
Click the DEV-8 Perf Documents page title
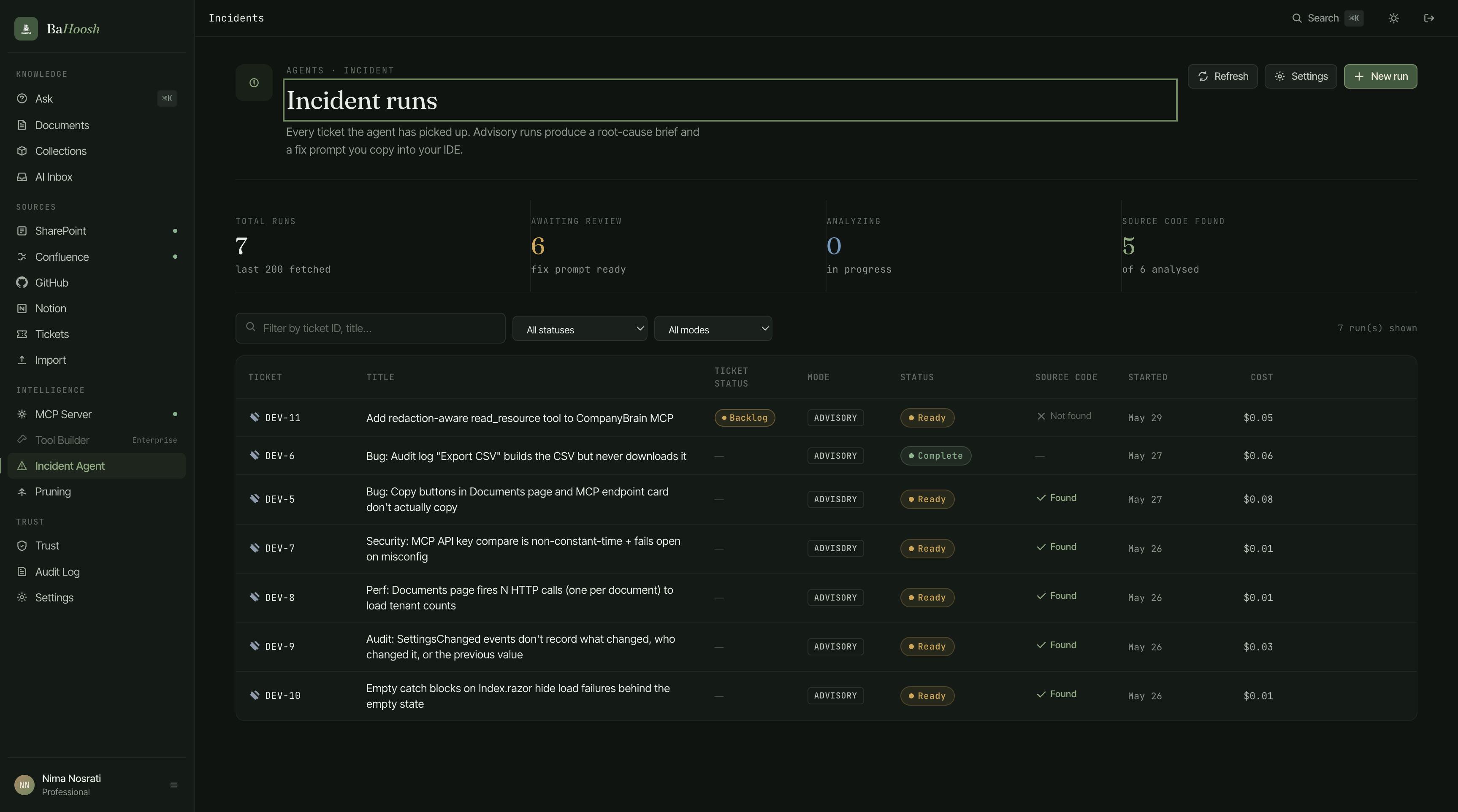tap(520, 598)
